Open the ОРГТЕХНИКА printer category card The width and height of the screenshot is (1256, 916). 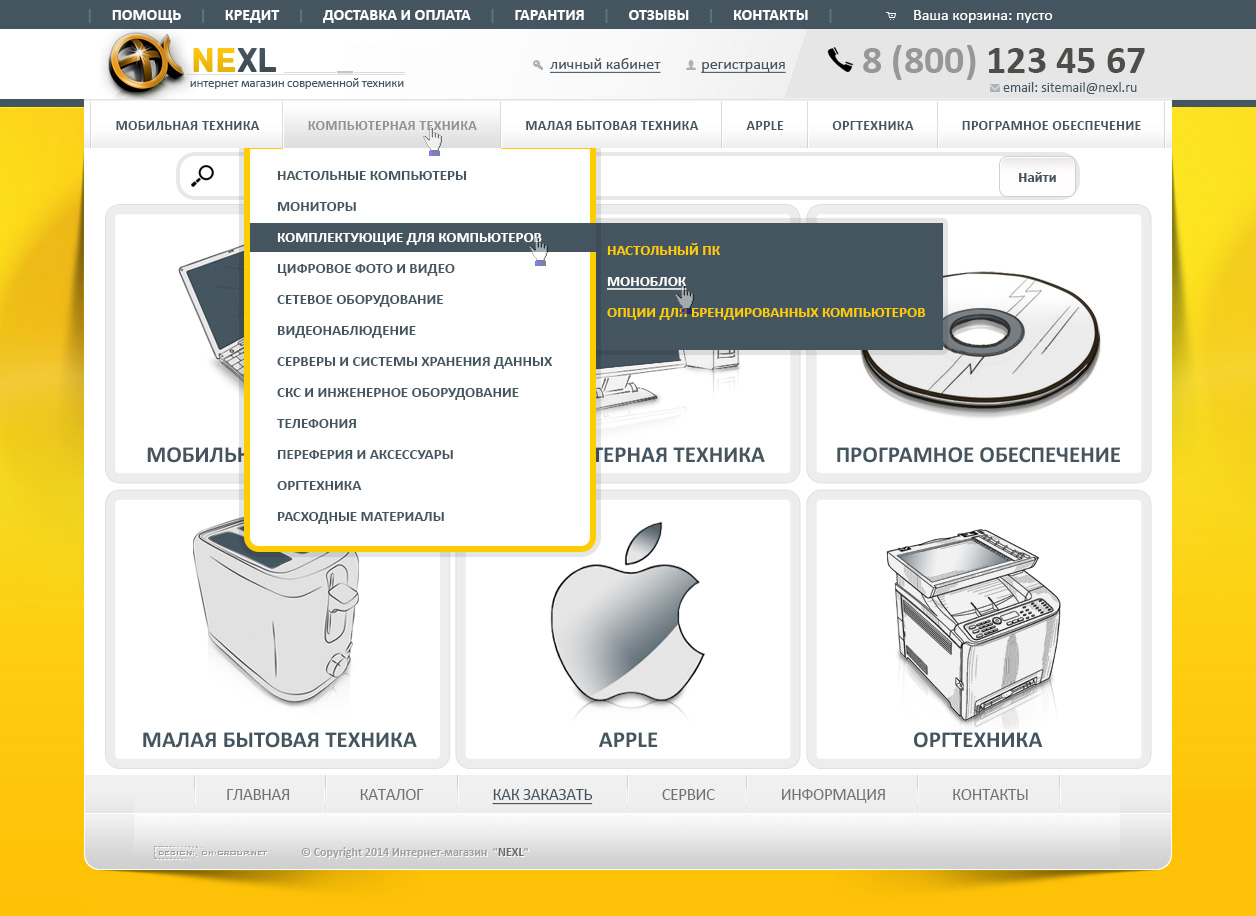tap(978, 628)
